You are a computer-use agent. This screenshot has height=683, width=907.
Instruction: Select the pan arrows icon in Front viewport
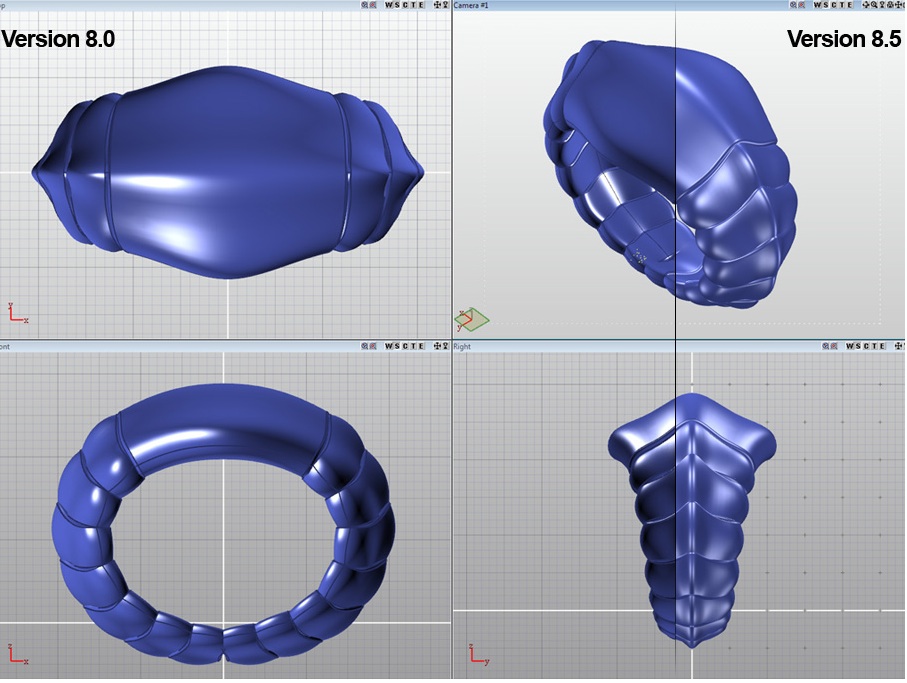[x=437, y=346]
